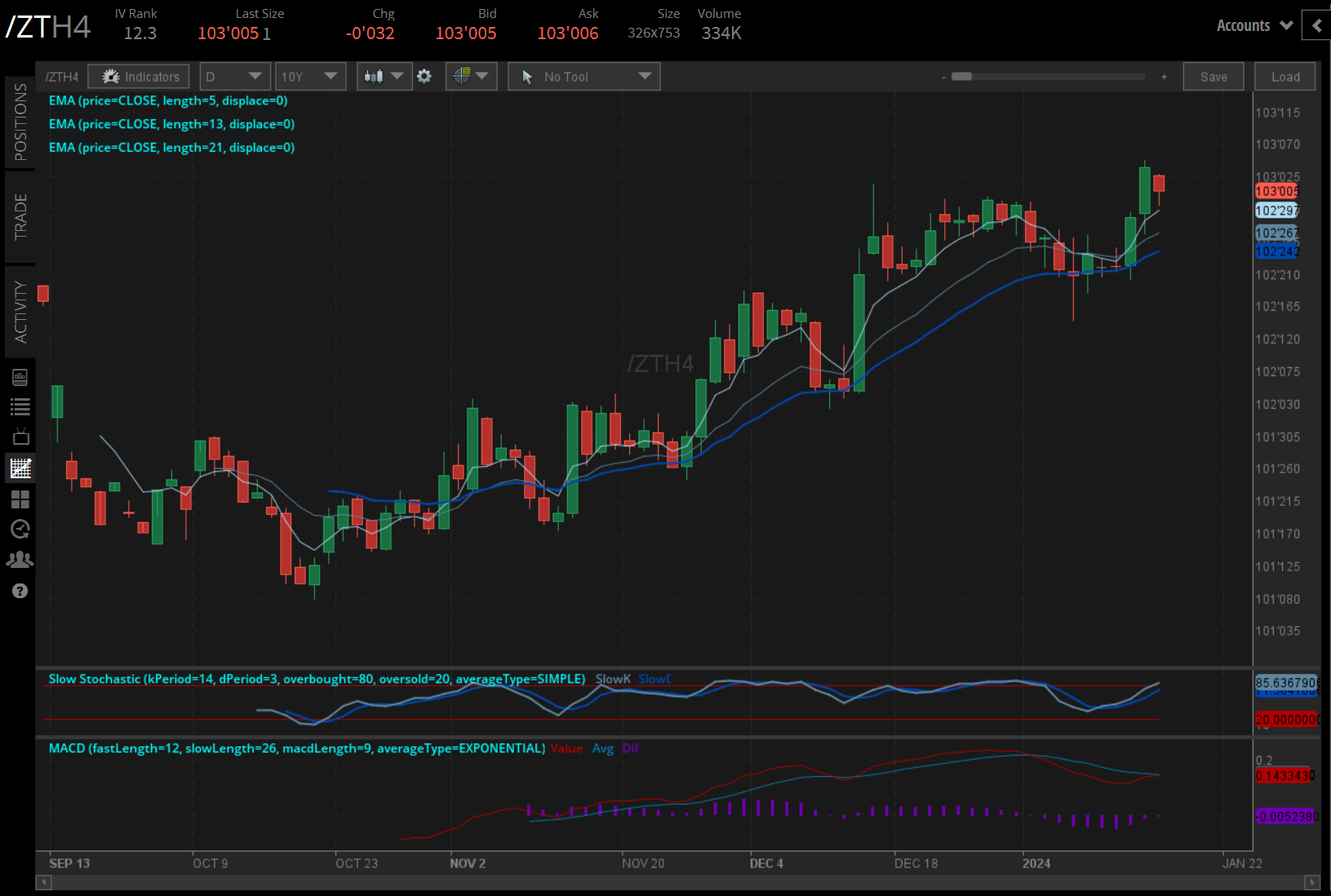Click the 102'297 EMA price axis tag
Image resolution: width=1331 pixels, height=896 pixels.
tap(1276, 211)
